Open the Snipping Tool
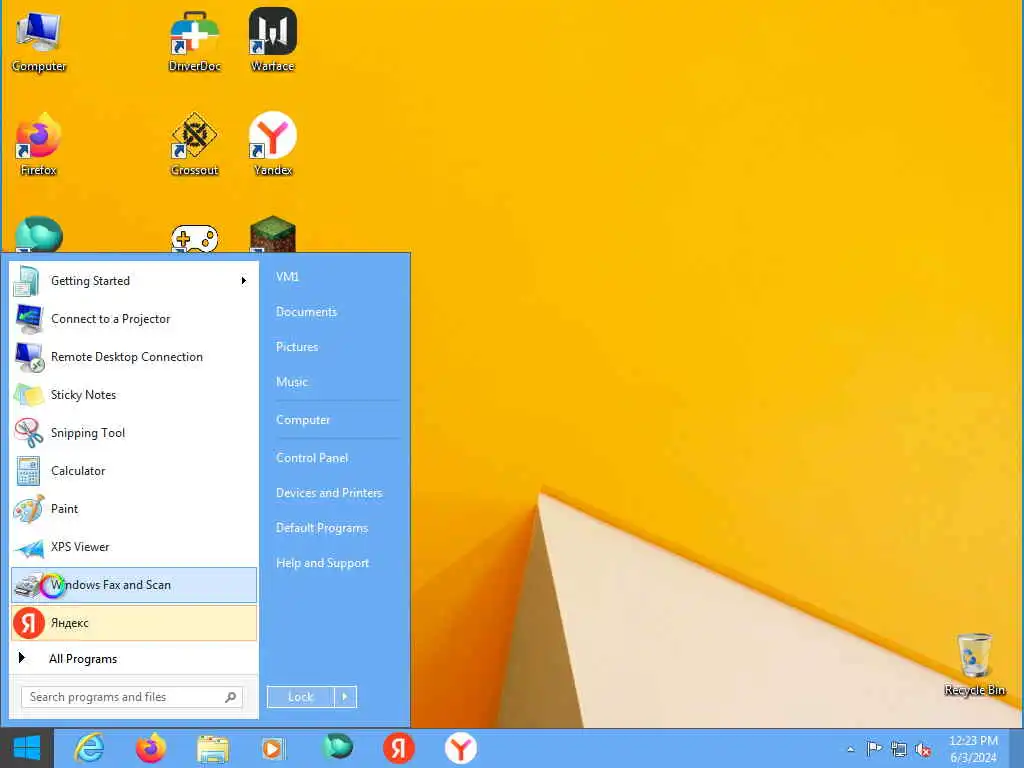The width and height of the screenshot is (1024, 768). (x=134, y=432)
